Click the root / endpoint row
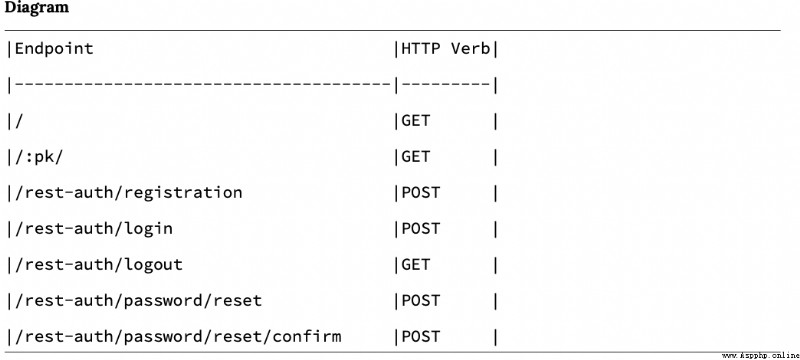Image resolution: width=800 pixels, height=360 pixels. (x=252, y=121)
